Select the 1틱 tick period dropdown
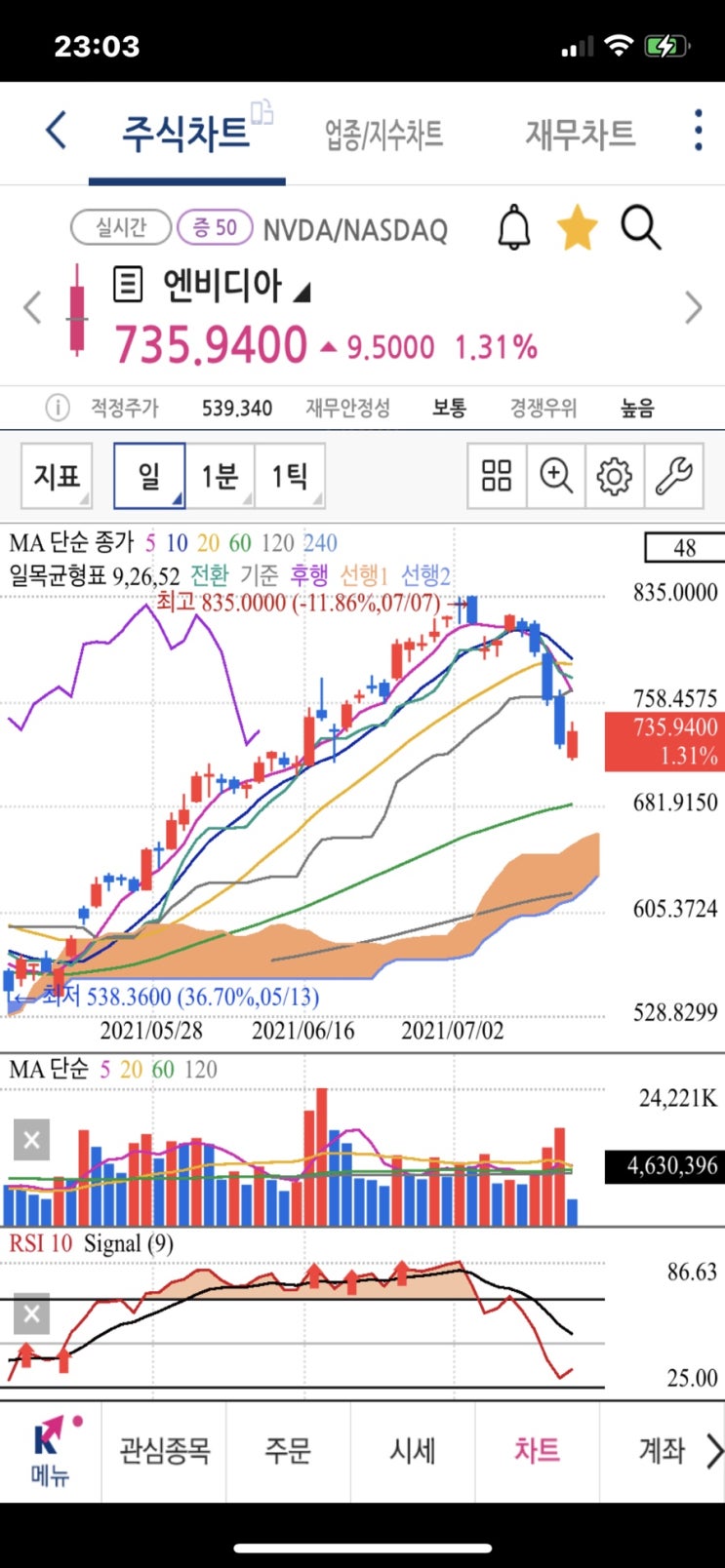 pyautogui.click(x=290, y=476)
